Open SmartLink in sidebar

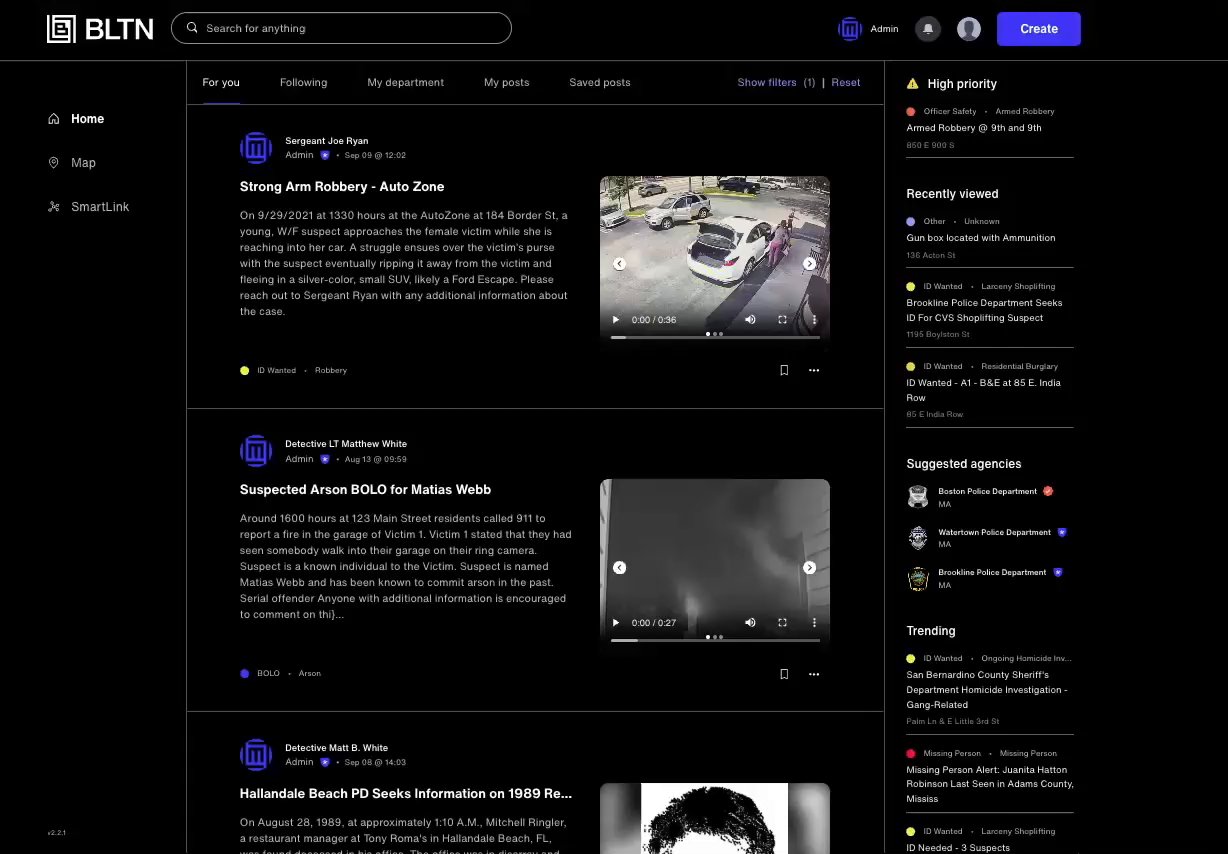tap(100, 207)
